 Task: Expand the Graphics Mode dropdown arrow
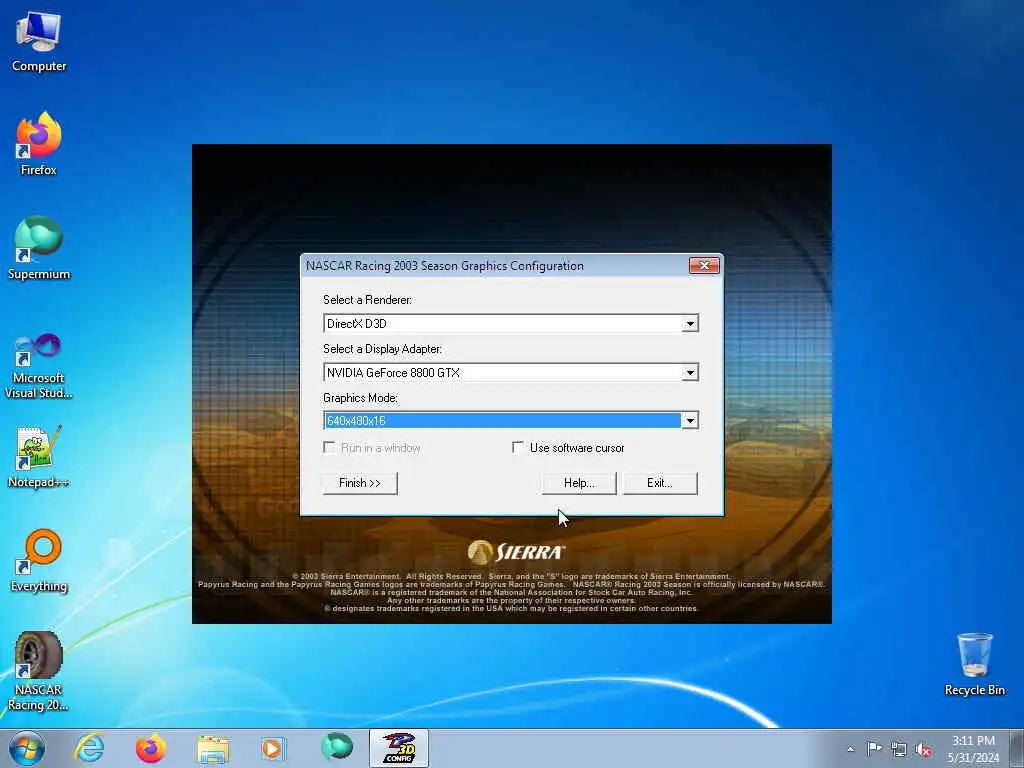click(x=690, y=421)
